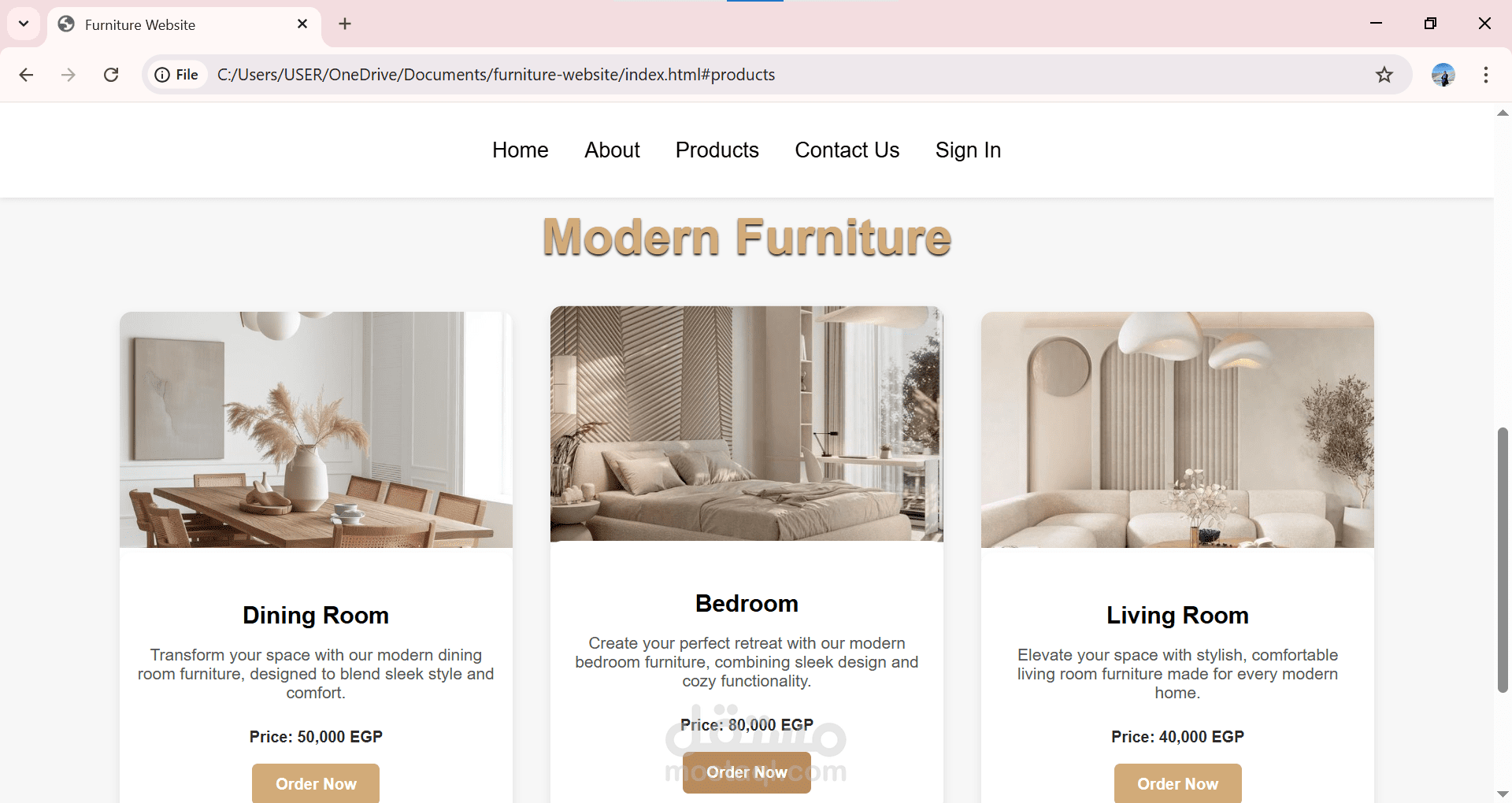This screenshot has width=1512, height=803.
Task: Close the Furniture Website tab
Action: (302, 24)
